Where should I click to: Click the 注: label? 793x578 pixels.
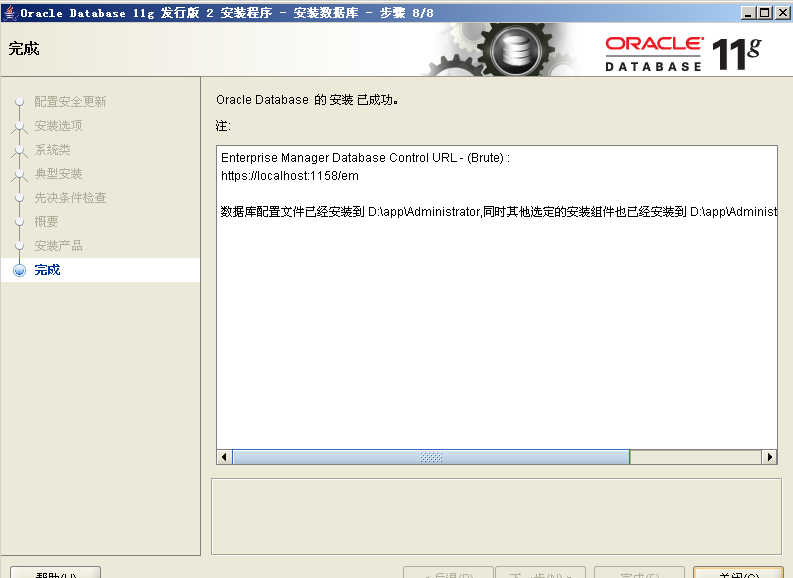(223, 126)
